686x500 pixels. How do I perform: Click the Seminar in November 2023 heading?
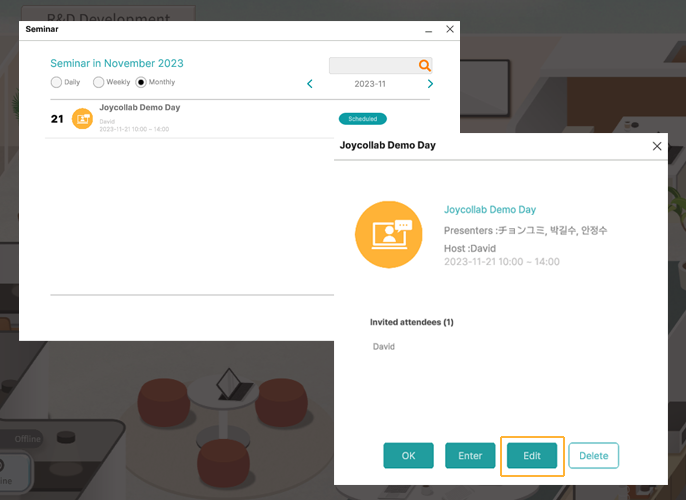tap(117, 63)
